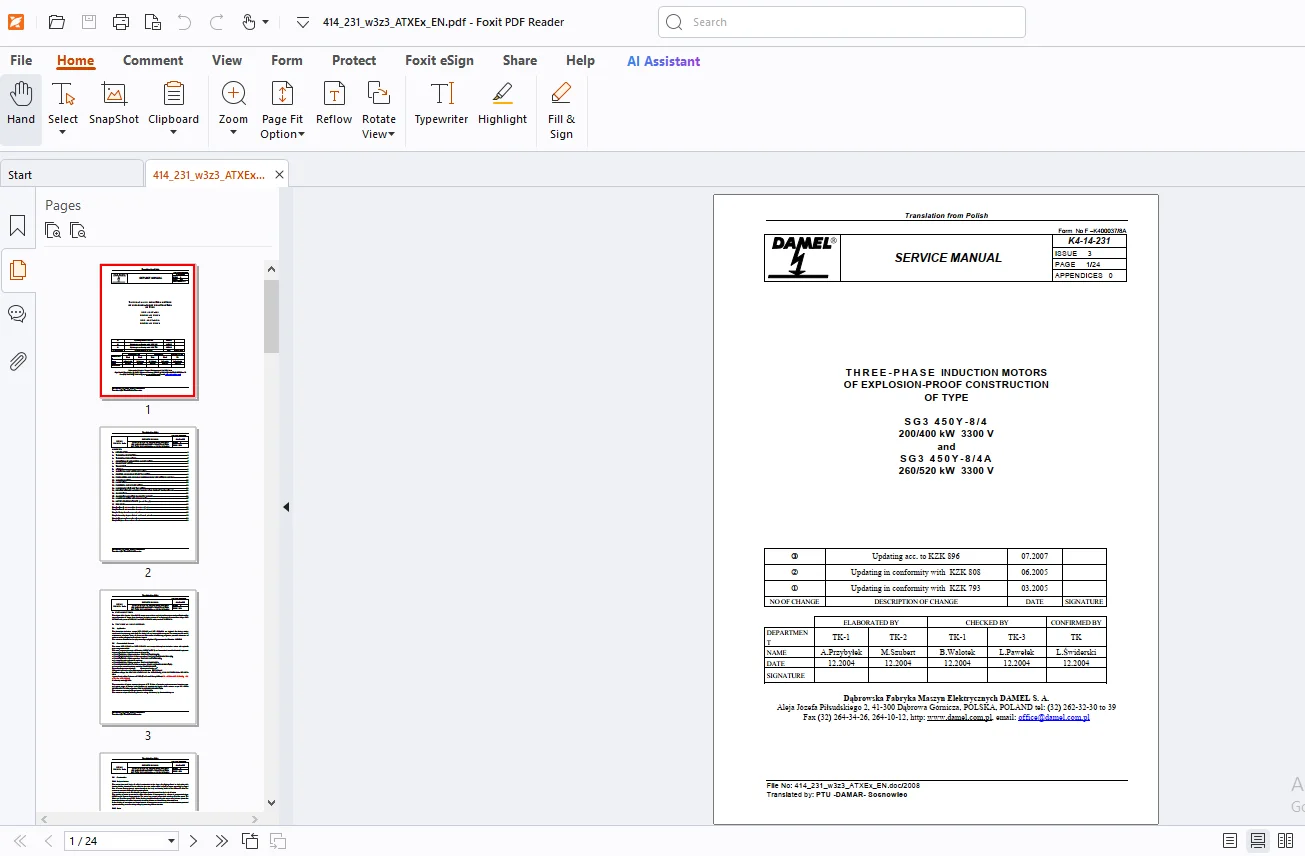
Task: Activate the Select text tool
Action: 63,95
